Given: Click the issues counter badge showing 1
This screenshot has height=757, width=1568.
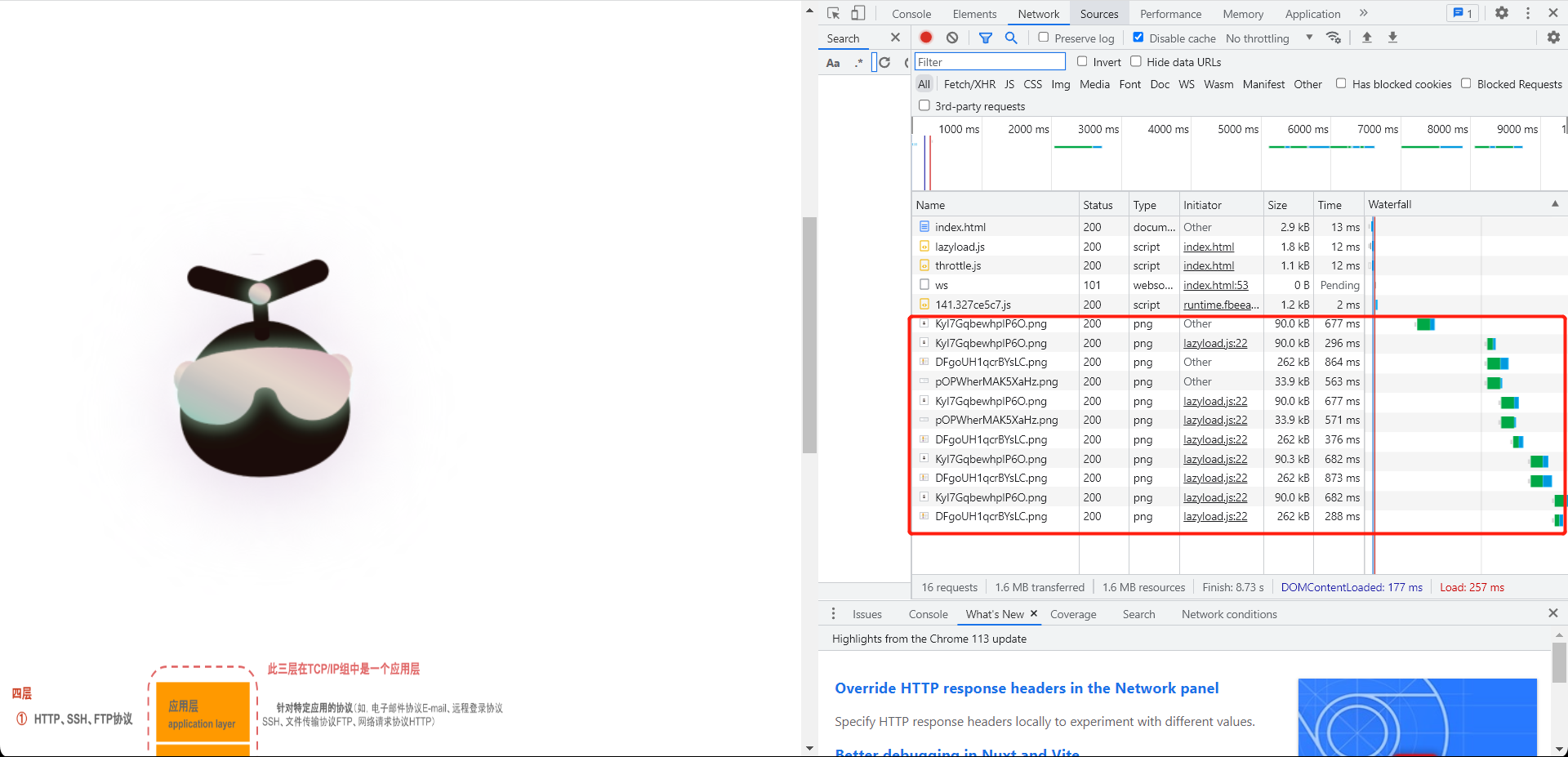Looking at the screenshot, I should click(x=1462, y=13).
